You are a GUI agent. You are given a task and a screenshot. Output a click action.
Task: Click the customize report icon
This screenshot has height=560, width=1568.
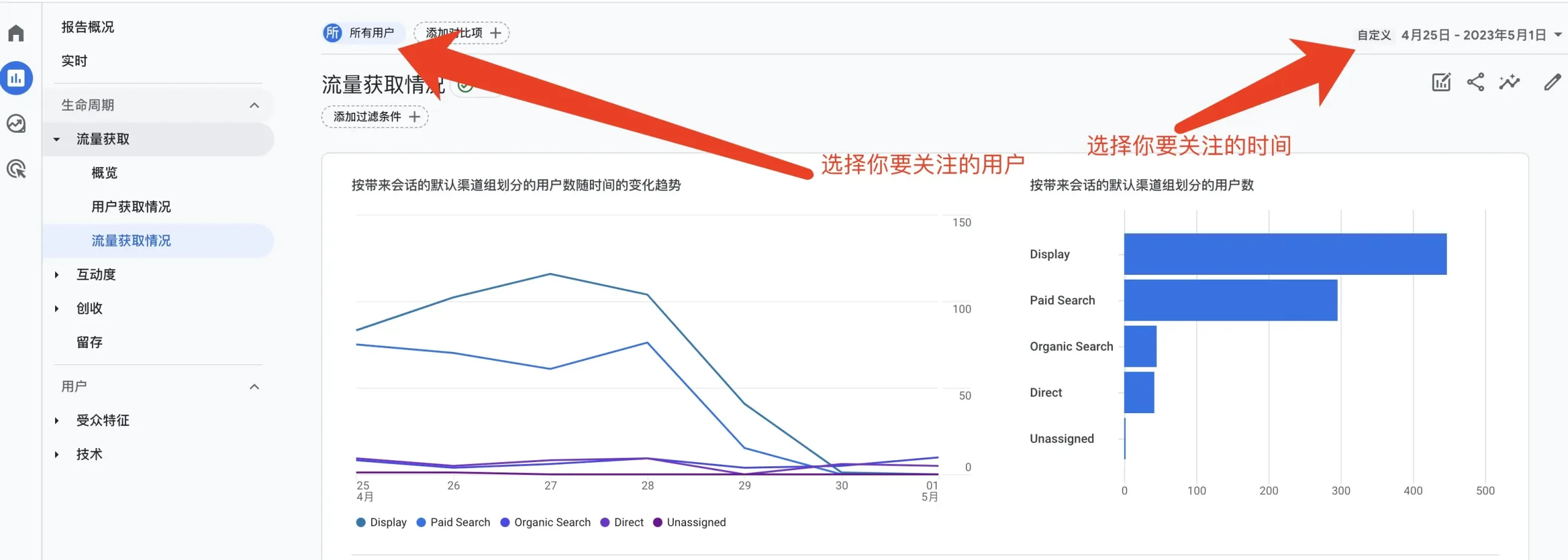coord(1441,82)
